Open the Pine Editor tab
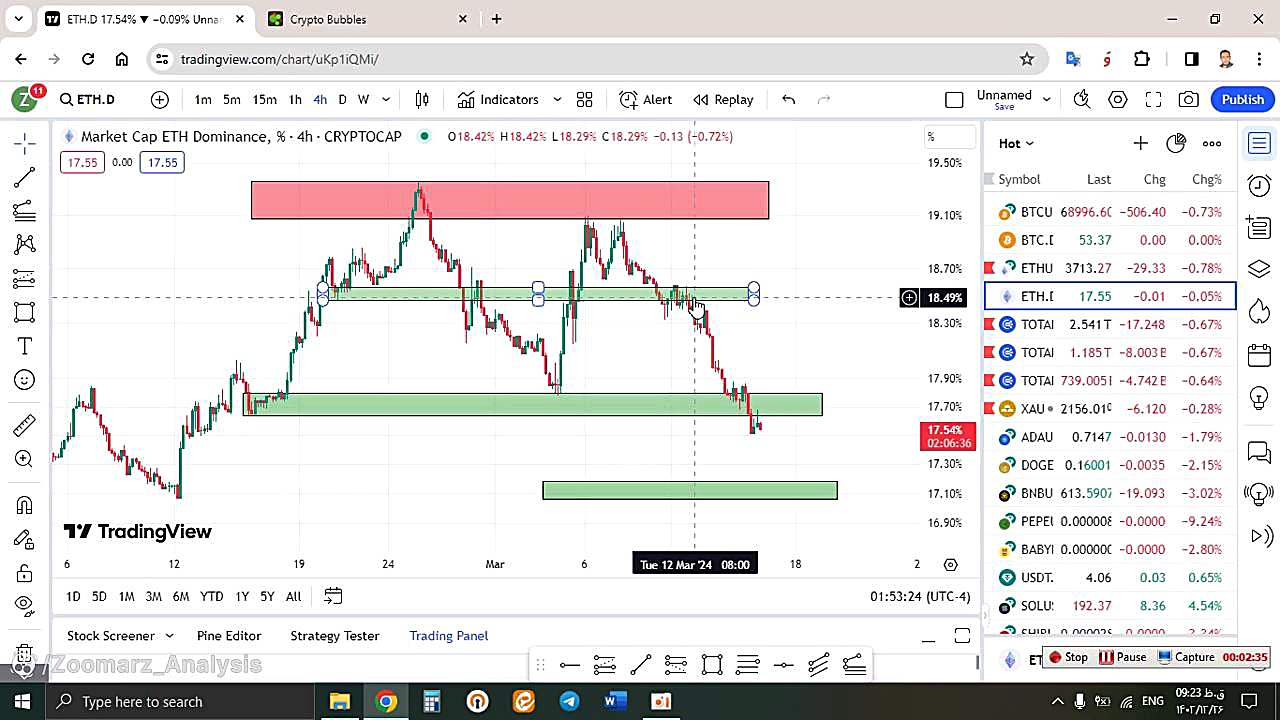 [229, 635]
